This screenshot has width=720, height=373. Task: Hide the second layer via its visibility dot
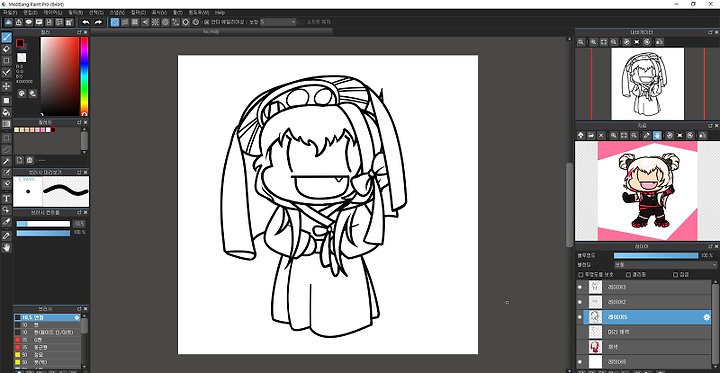[579, 302]
